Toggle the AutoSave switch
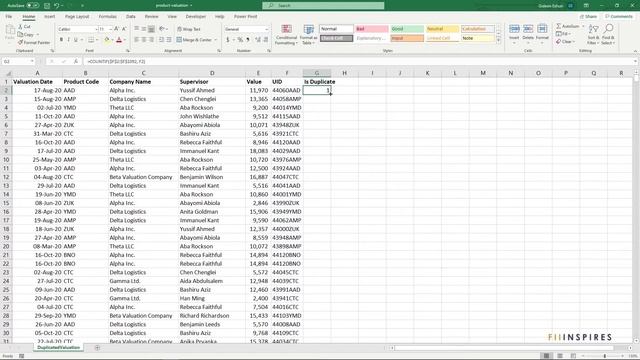The image size is (640, 360). (33, 6)
